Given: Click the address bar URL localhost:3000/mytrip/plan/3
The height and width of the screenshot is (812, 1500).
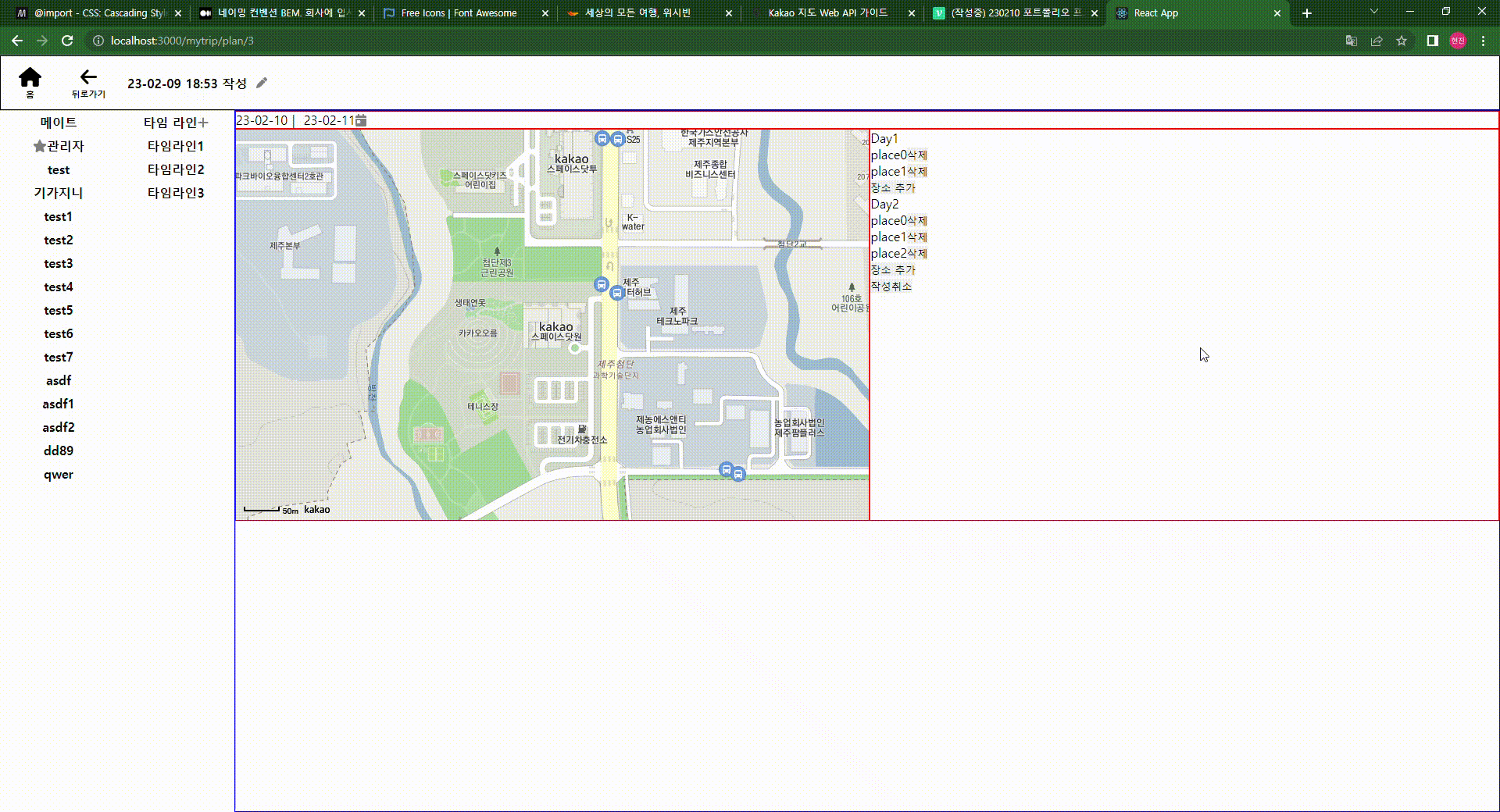Looking at the screenshot, I should (182, 41).
